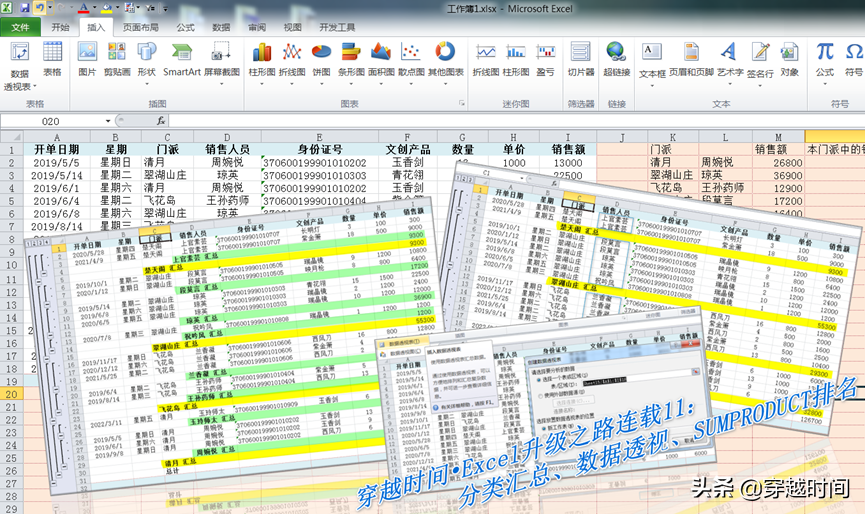Select column E header

319,137
